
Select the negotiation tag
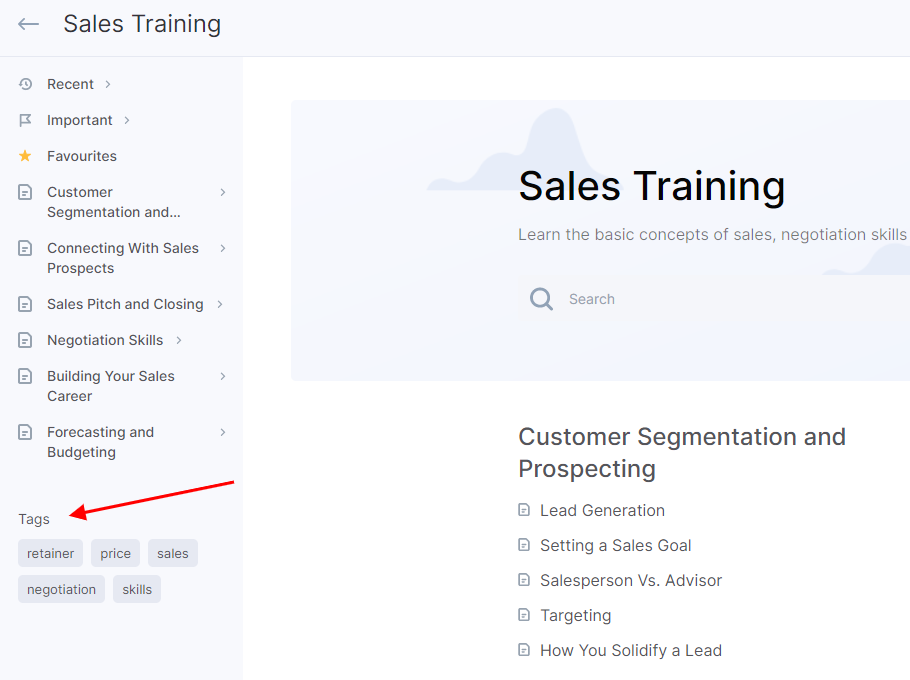point(62,589)
